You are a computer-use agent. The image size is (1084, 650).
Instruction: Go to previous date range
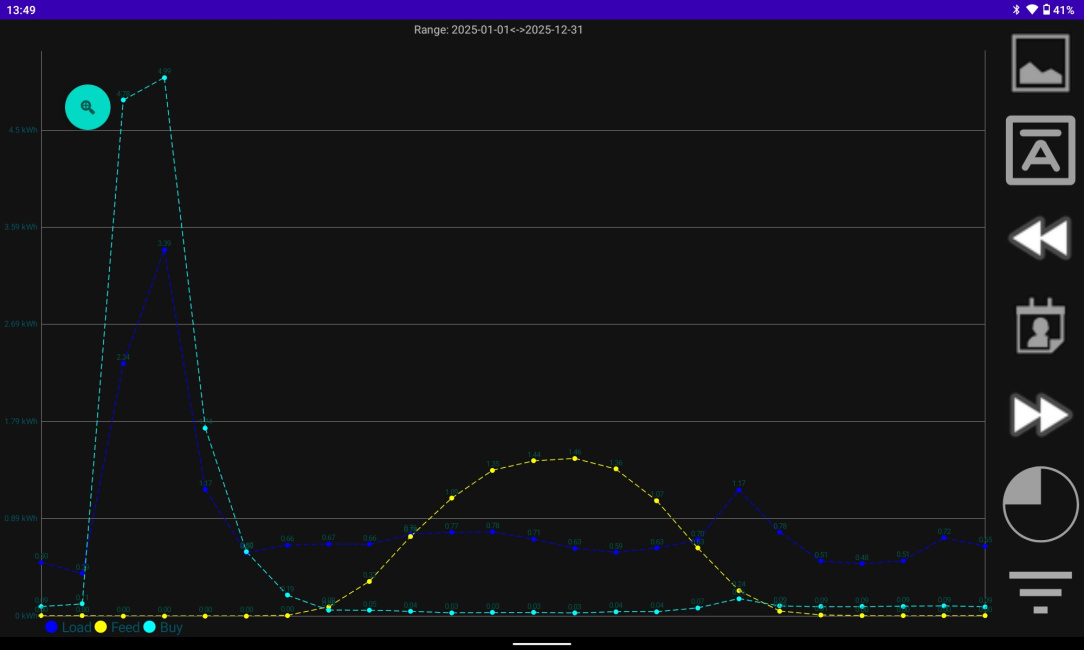tap(1039, 238)
